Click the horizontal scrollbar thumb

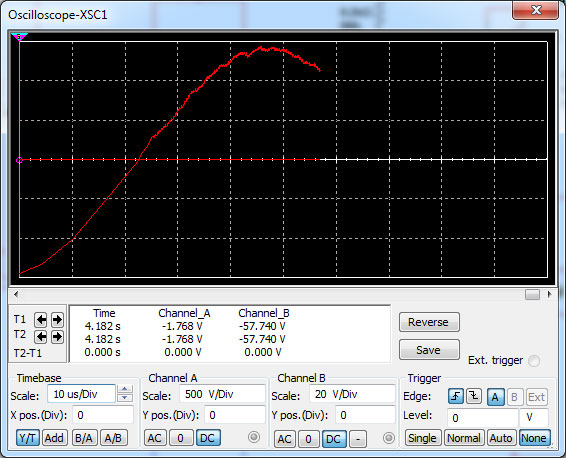click(x=532, y=295)
